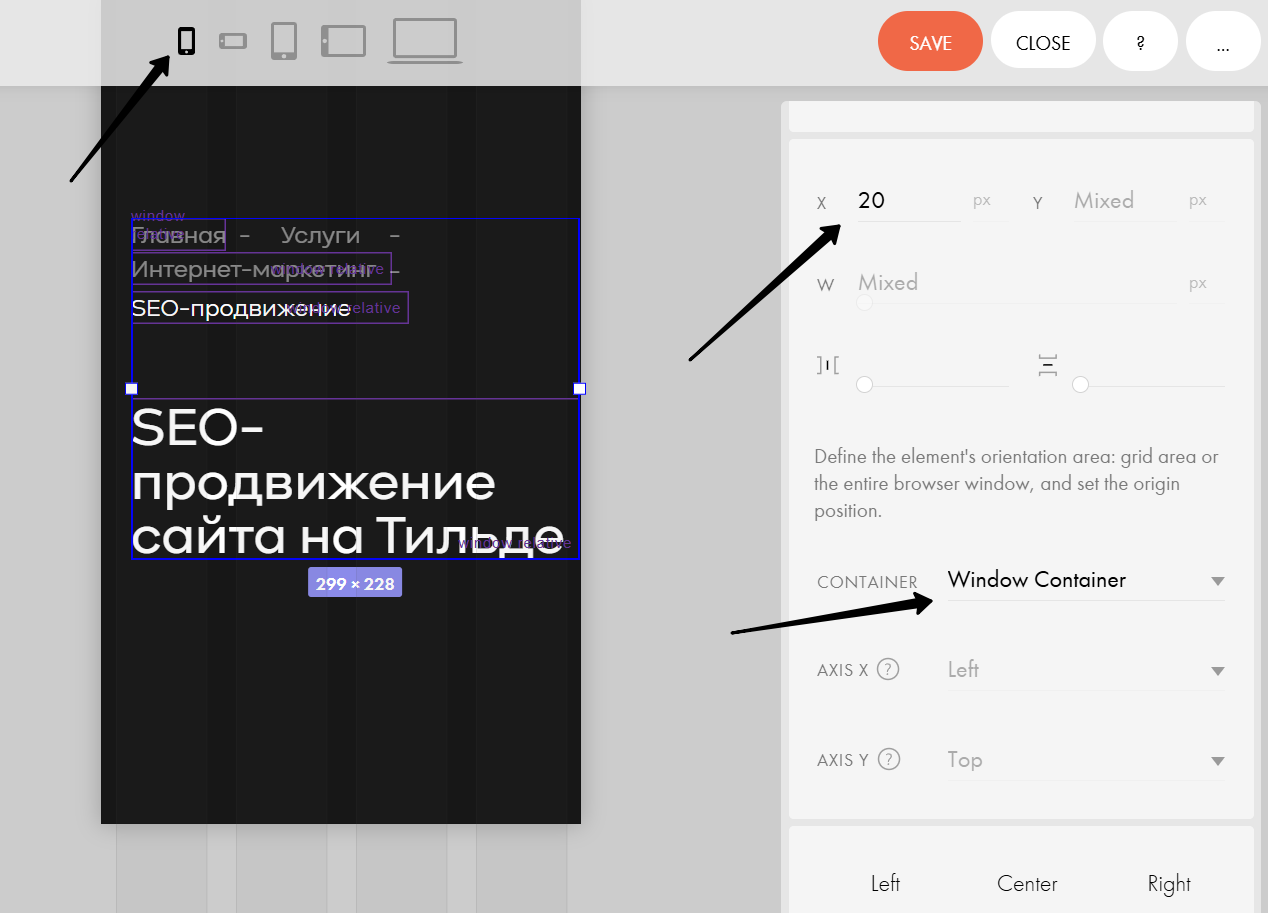
Task: Click the Y unit px selector
Action: coord(1198,200)
